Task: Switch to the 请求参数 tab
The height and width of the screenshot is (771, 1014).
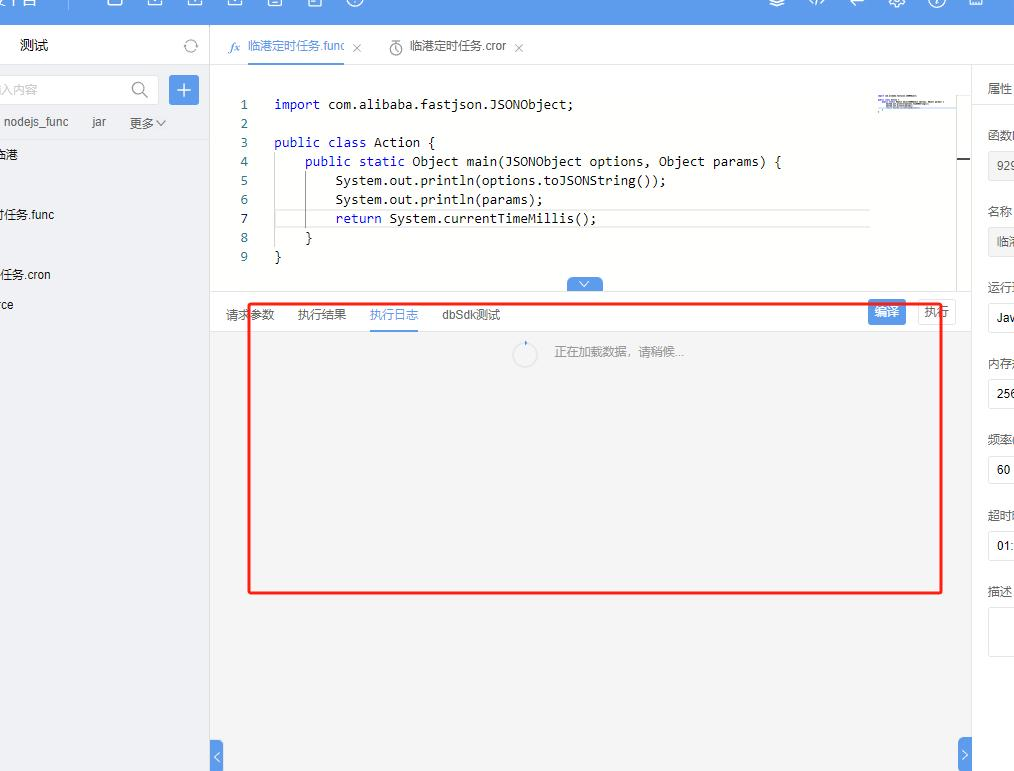Action: click(x=250, y=315)
